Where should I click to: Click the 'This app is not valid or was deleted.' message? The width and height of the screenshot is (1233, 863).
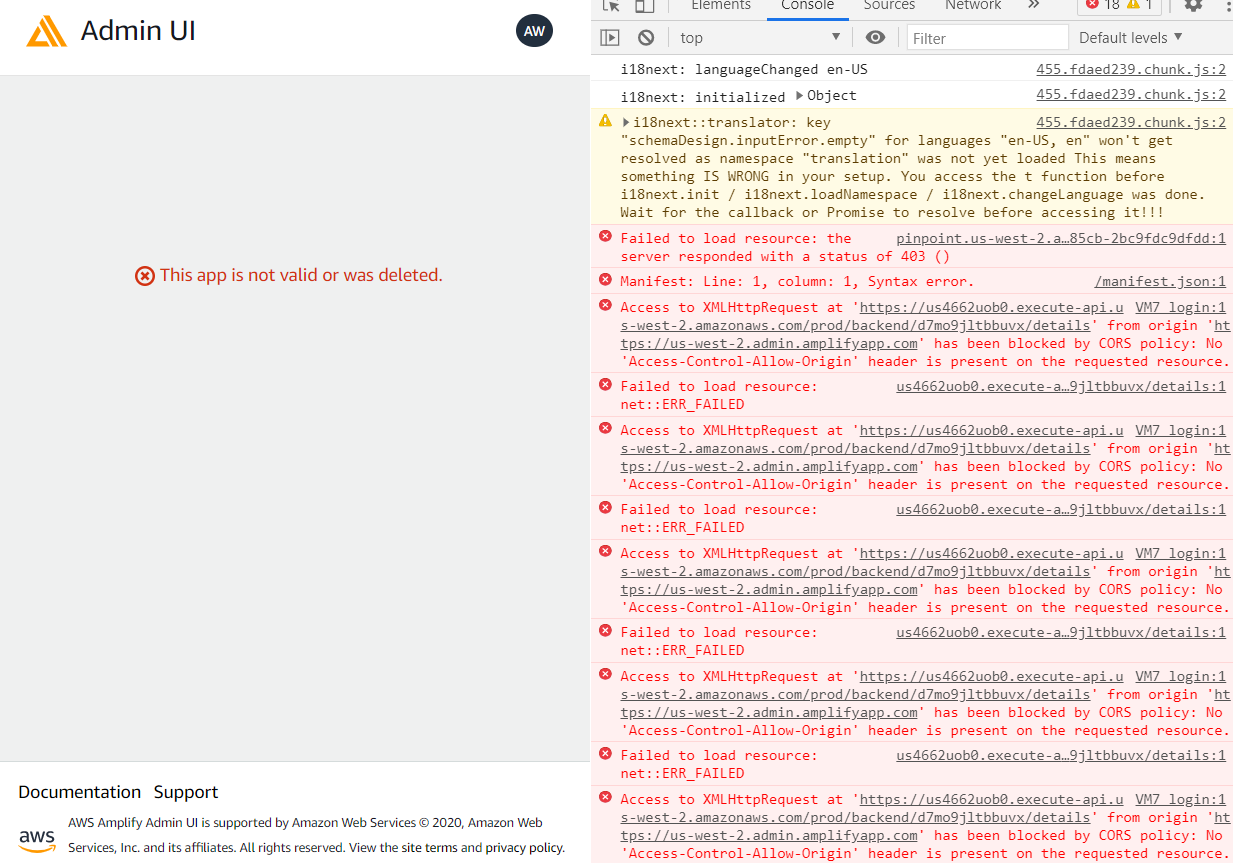(301, 275)
